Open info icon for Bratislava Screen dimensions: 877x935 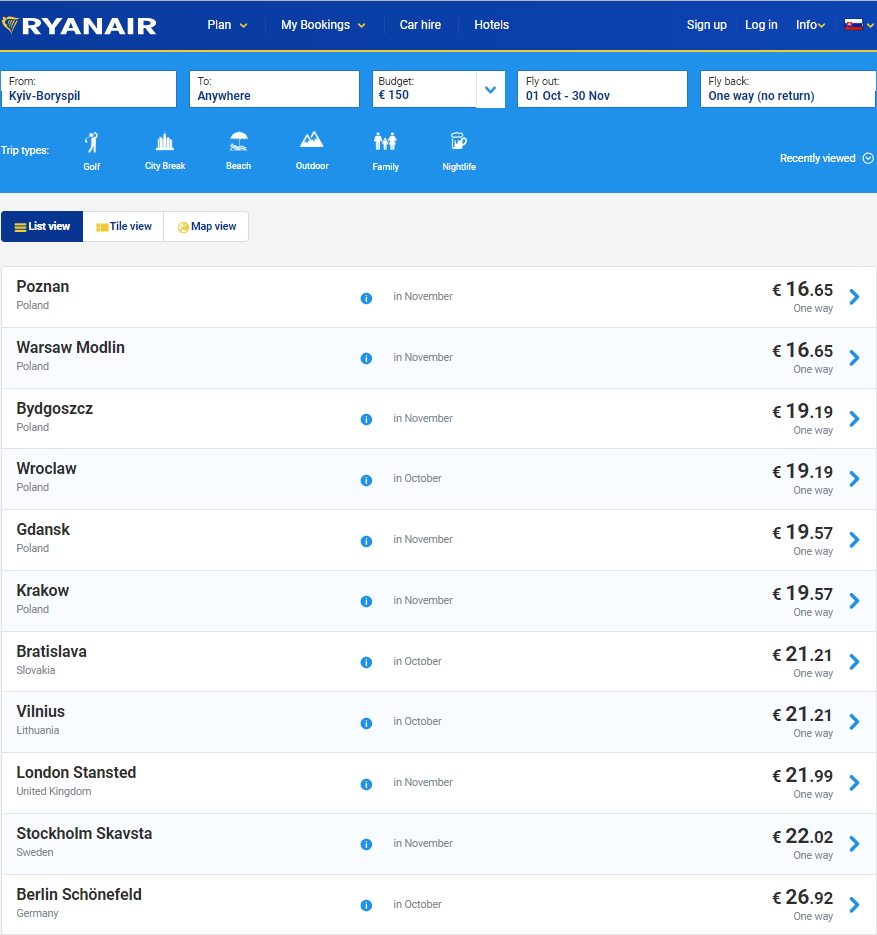367,662
